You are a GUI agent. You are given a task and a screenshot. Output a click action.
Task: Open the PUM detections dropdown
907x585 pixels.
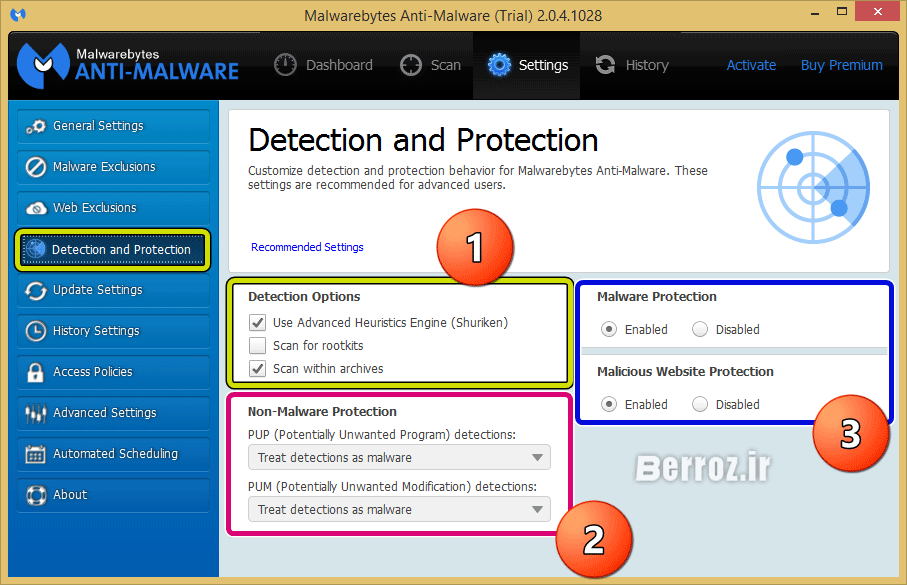pos(399,510)
